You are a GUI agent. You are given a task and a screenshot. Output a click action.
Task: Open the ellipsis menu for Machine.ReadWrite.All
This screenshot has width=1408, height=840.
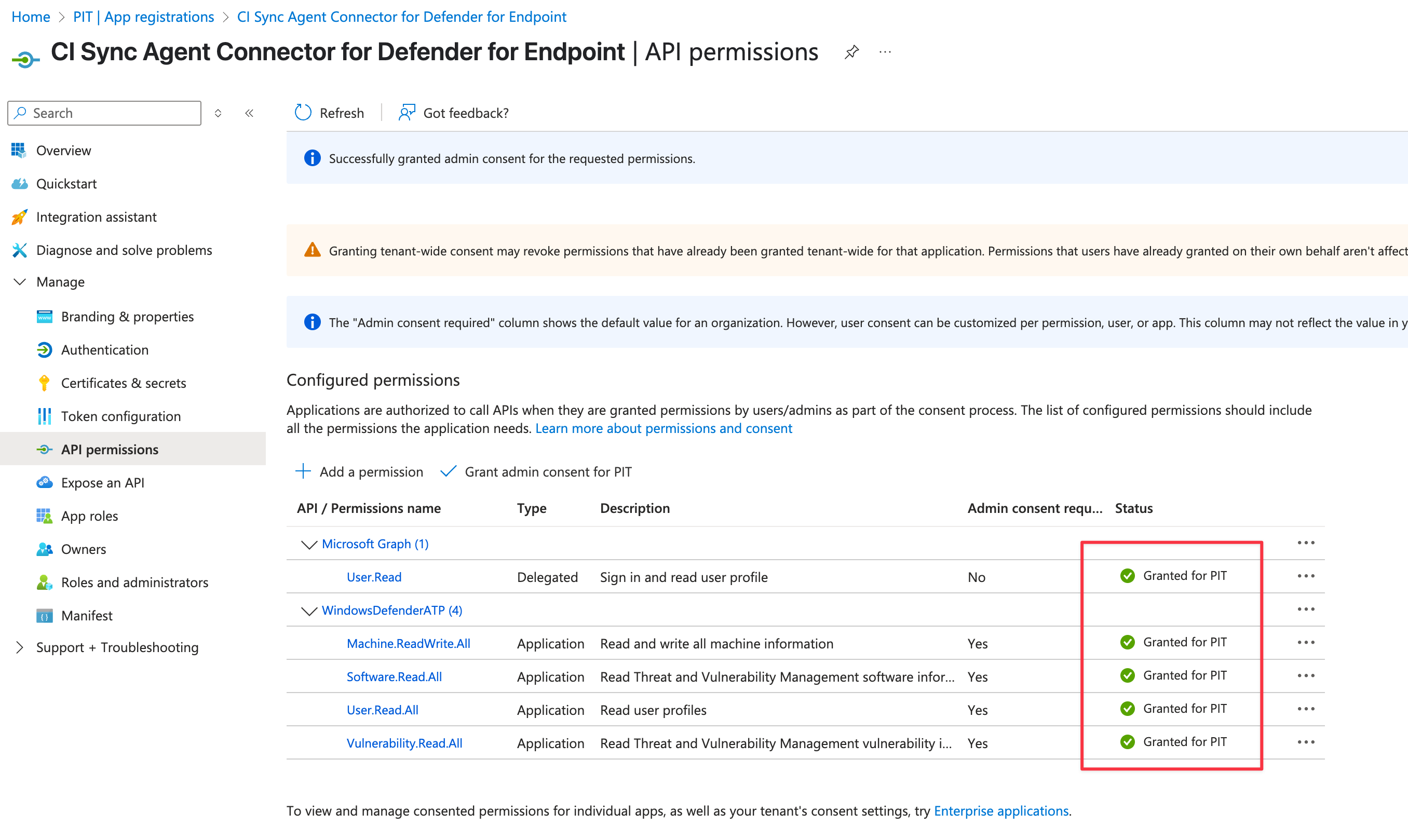click(x=1306, y=642)
